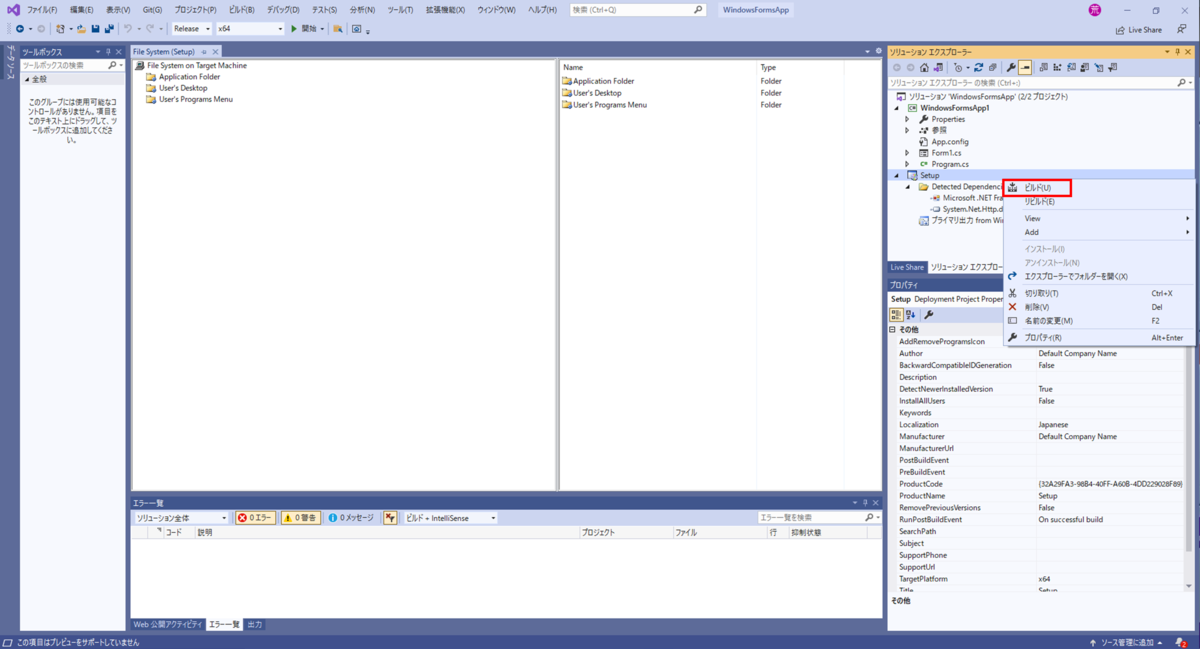
Task: Click the Open File toolbar icon
Action: click(x=81, y=29)
